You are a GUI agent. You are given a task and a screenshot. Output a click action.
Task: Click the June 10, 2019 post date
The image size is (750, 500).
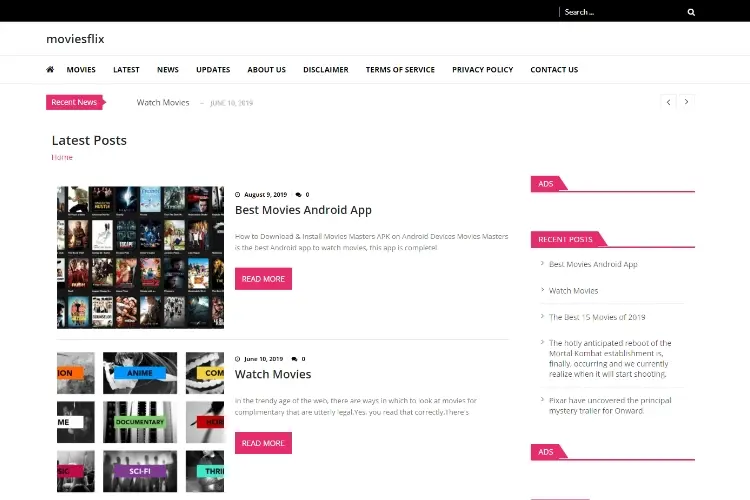click(x=264, y=359)
